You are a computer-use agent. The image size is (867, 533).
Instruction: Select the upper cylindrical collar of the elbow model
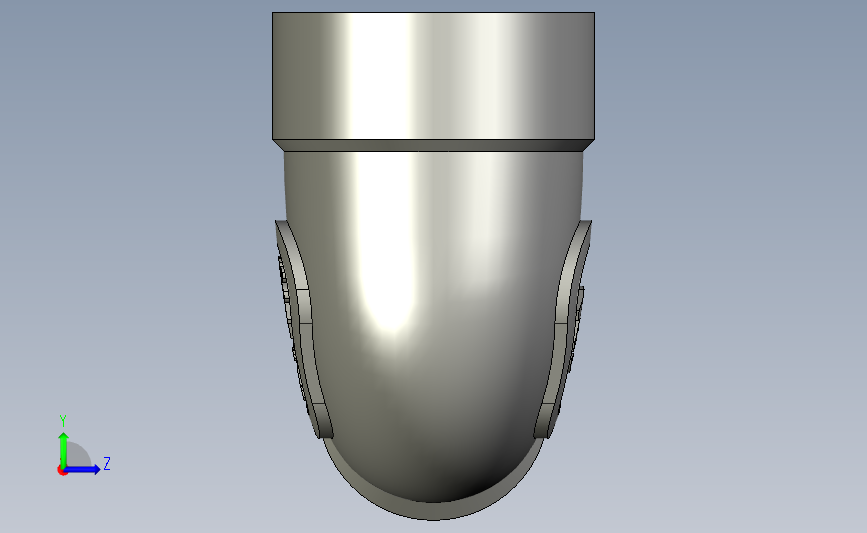[x=433, y=76]
